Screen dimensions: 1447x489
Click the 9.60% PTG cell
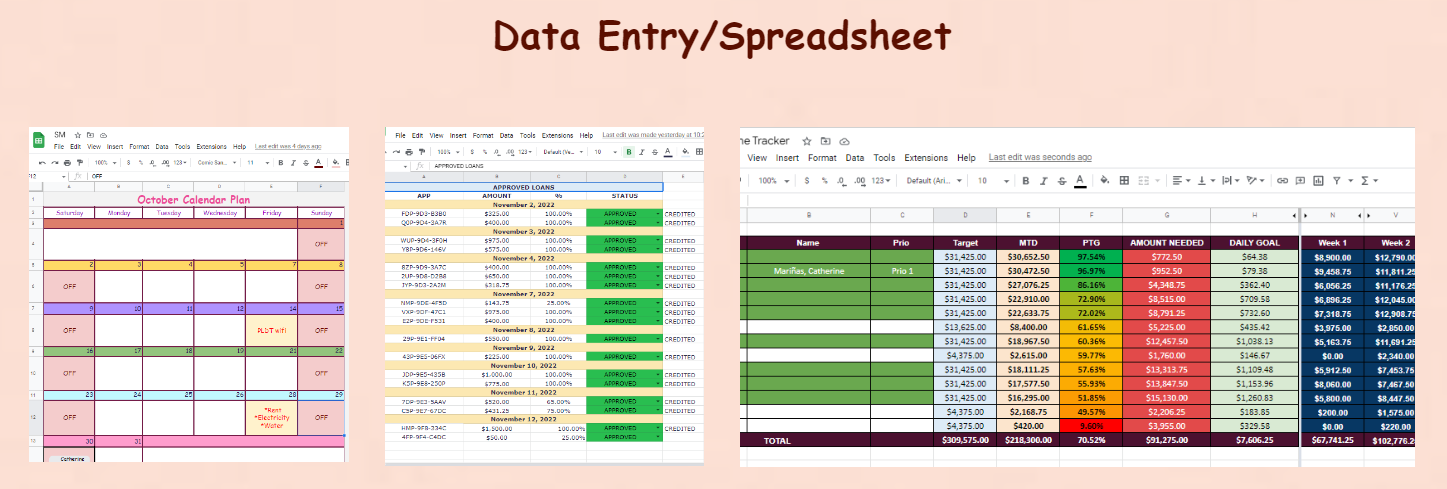pyautogui.click(x=1090, y=425)
